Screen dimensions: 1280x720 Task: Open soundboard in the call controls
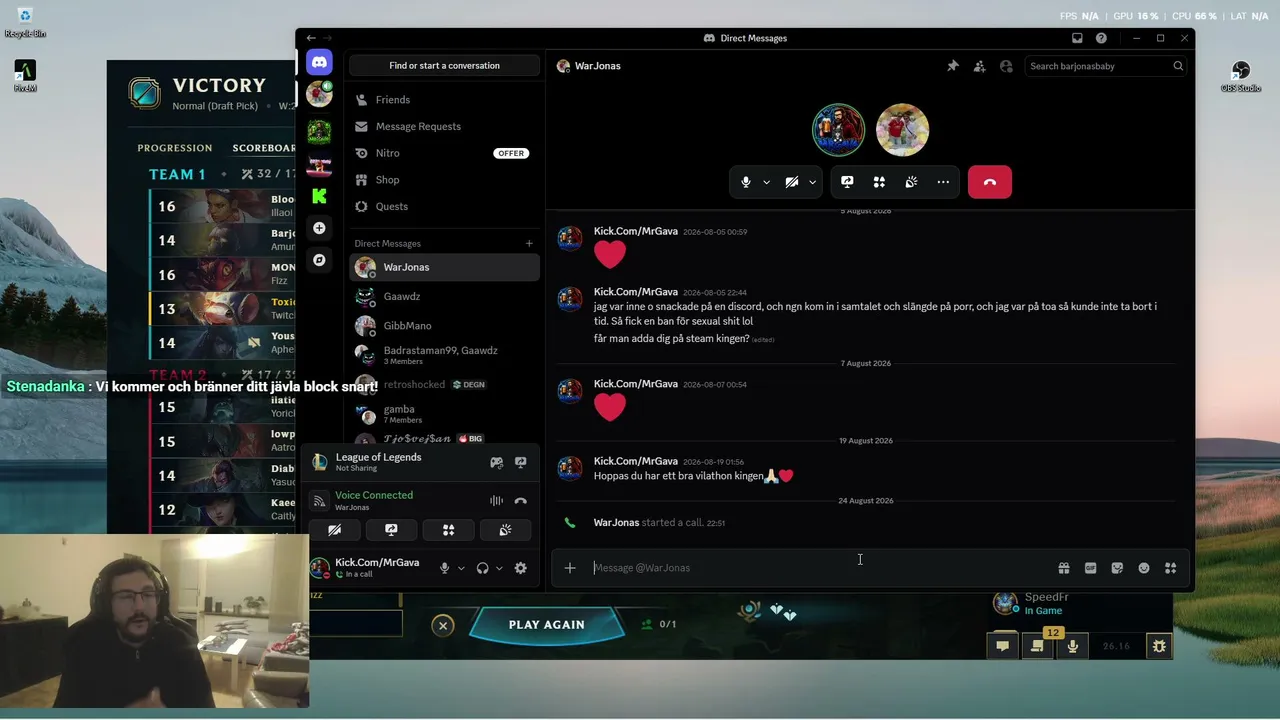911,182
